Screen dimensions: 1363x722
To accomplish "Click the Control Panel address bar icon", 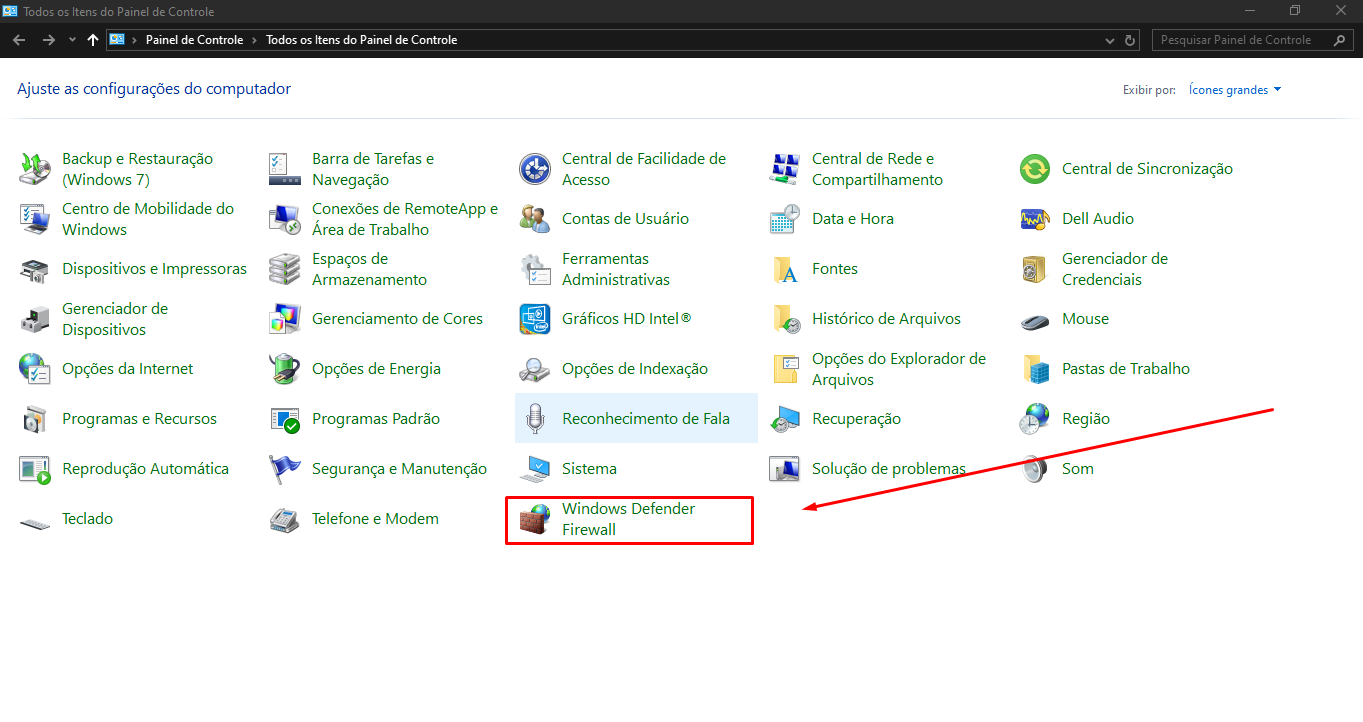I will coord(117,40).
